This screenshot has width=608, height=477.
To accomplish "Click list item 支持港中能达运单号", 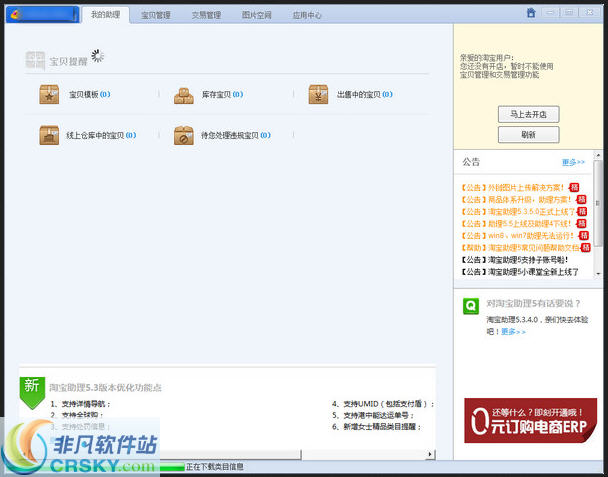I will pyautogui.click(x=373, y=415).
